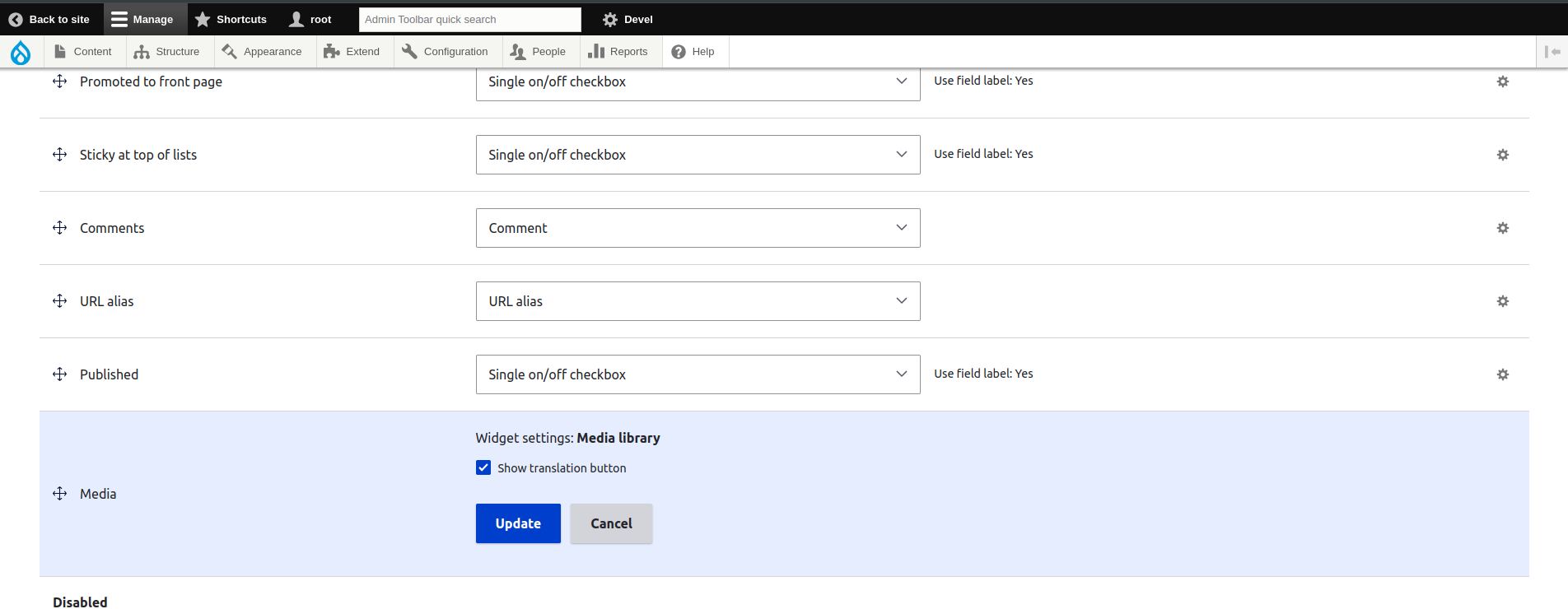Click drag handle next to Media
1568x609 pixels.
(x=60, y=494)
